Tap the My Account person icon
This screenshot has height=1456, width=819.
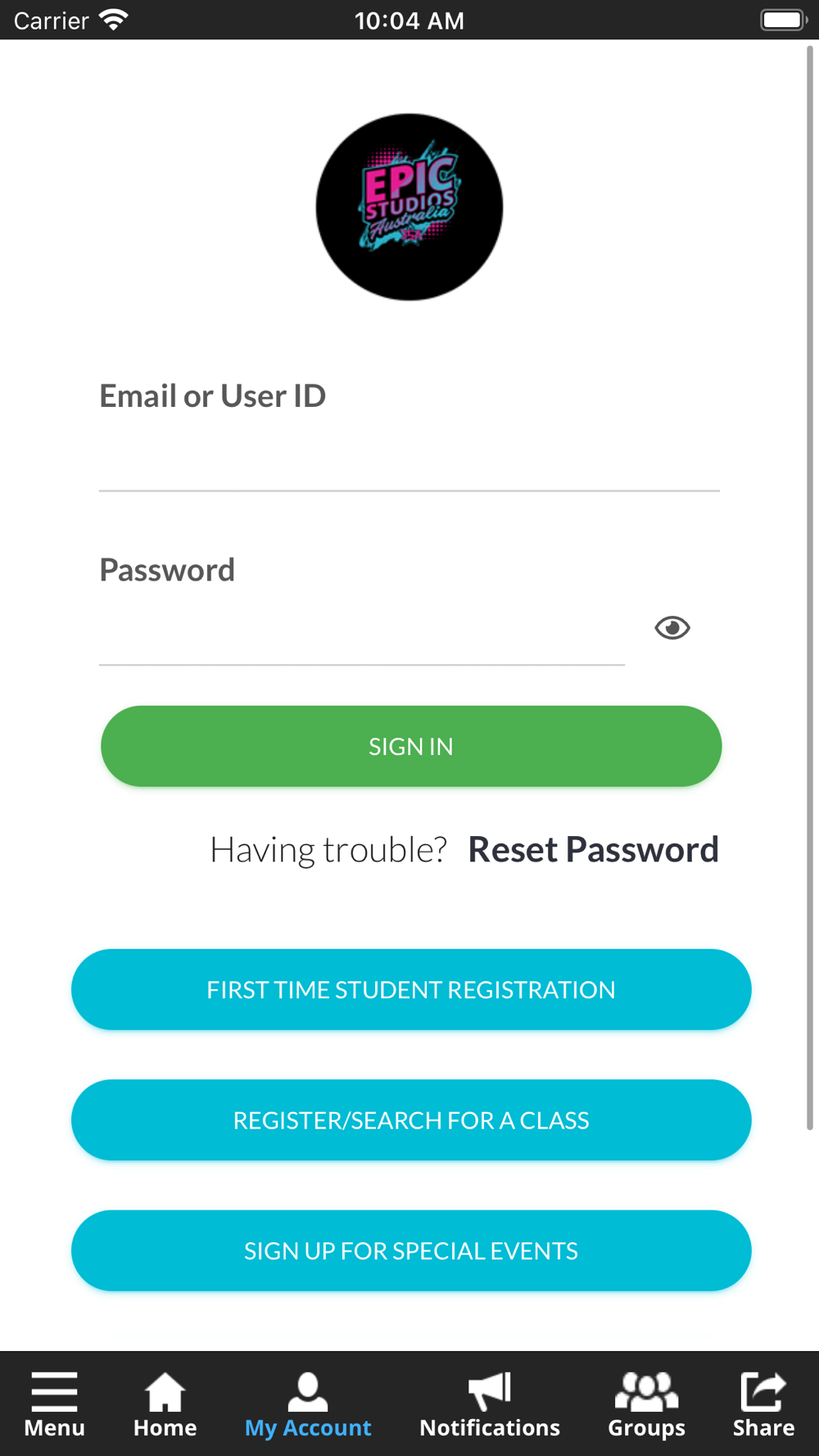coord(308,1391)
